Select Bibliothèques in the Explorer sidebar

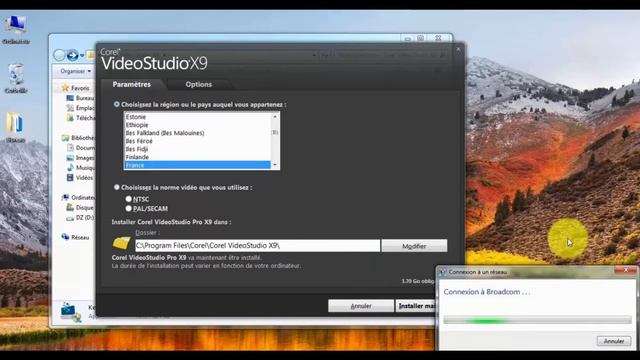pos(83,138)
